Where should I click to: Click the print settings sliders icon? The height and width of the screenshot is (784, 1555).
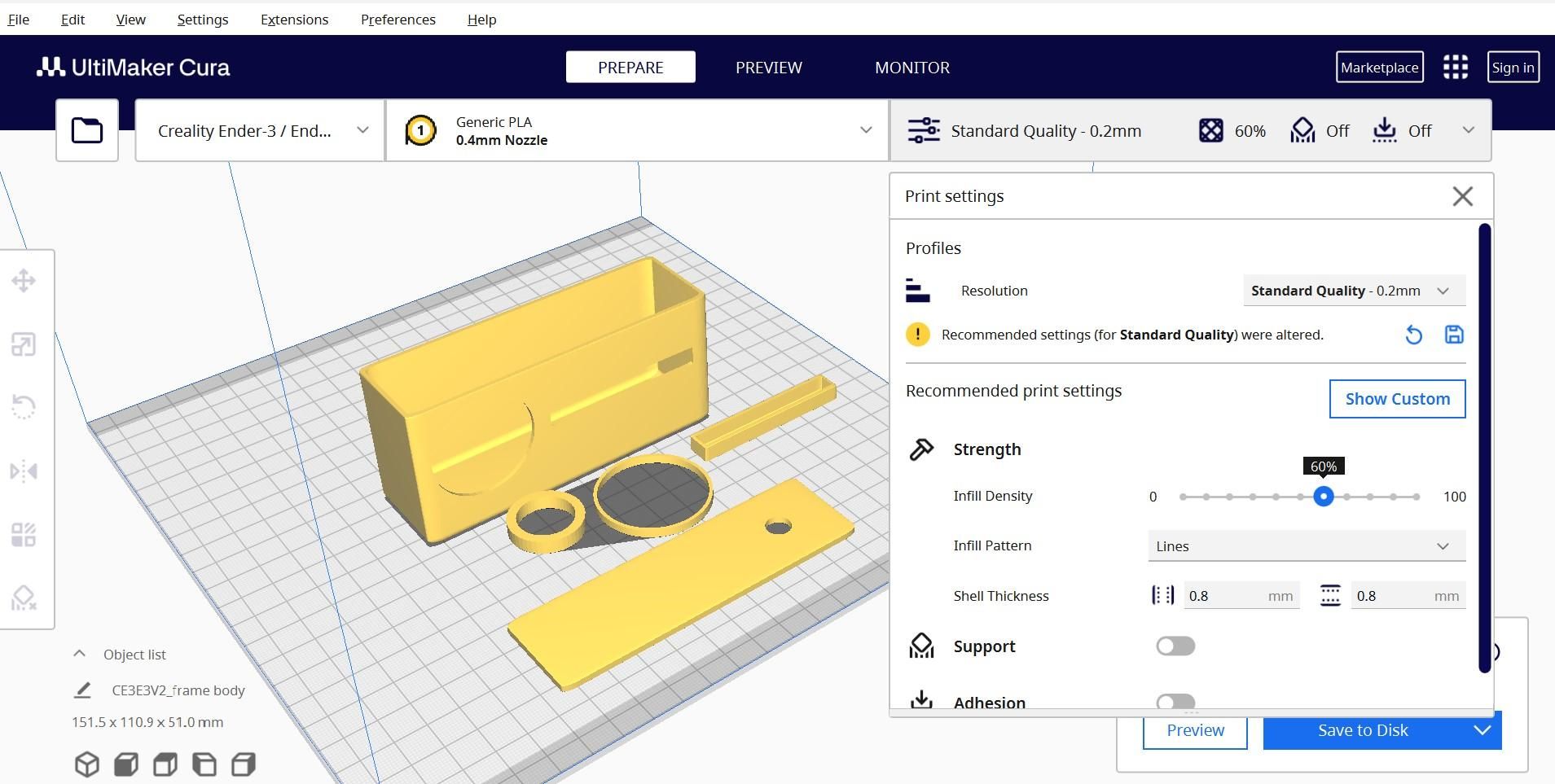tap(924, 130)
